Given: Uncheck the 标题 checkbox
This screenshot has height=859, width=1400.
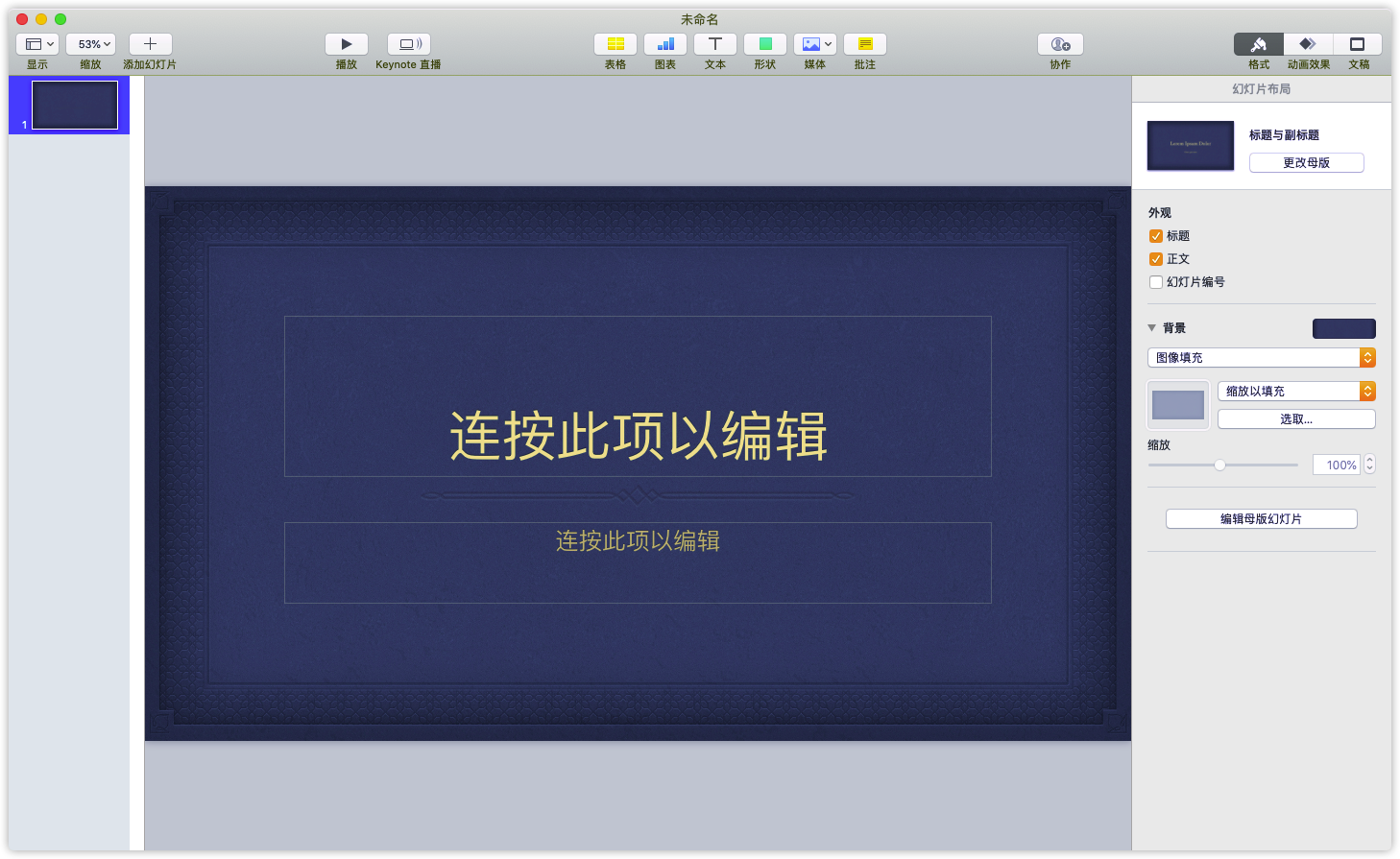Looking at the screenshot, I should (x=1156, y=236).
